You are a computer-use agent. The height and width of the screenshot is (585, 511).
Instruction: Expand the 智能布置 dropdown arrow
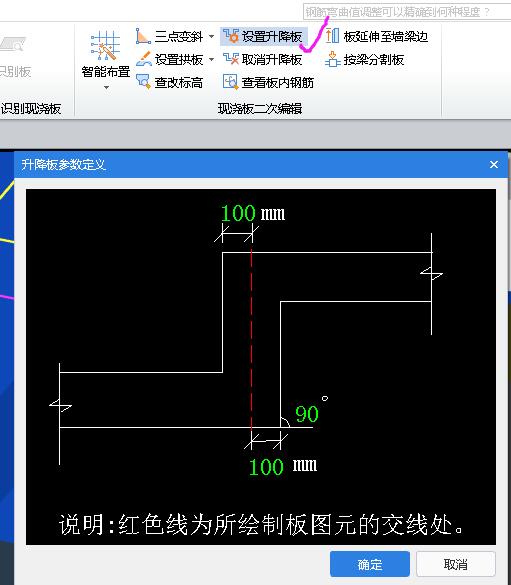106,88
